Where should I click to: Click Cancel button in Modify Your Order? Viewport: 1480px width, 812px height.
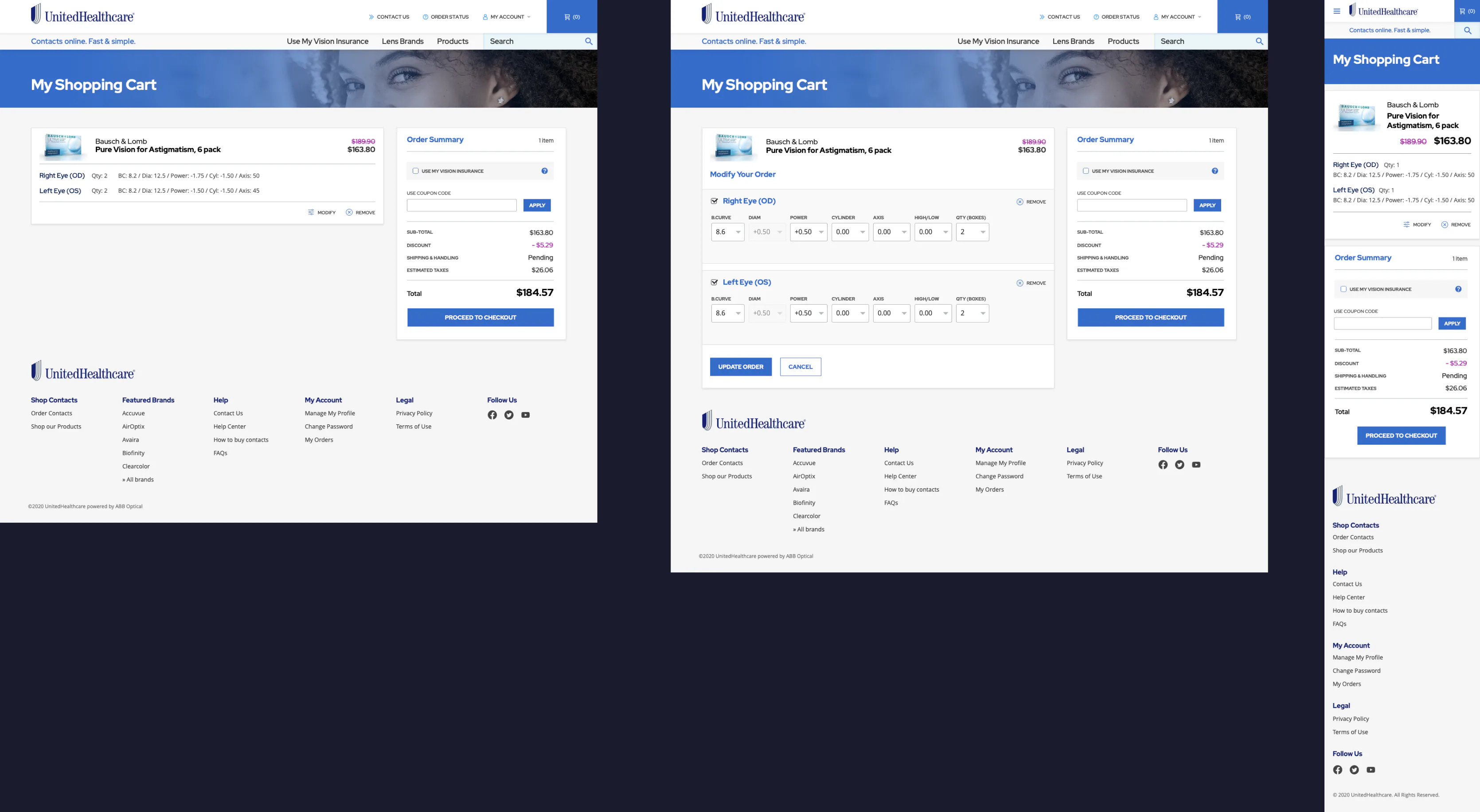click(x=801, y=367)
